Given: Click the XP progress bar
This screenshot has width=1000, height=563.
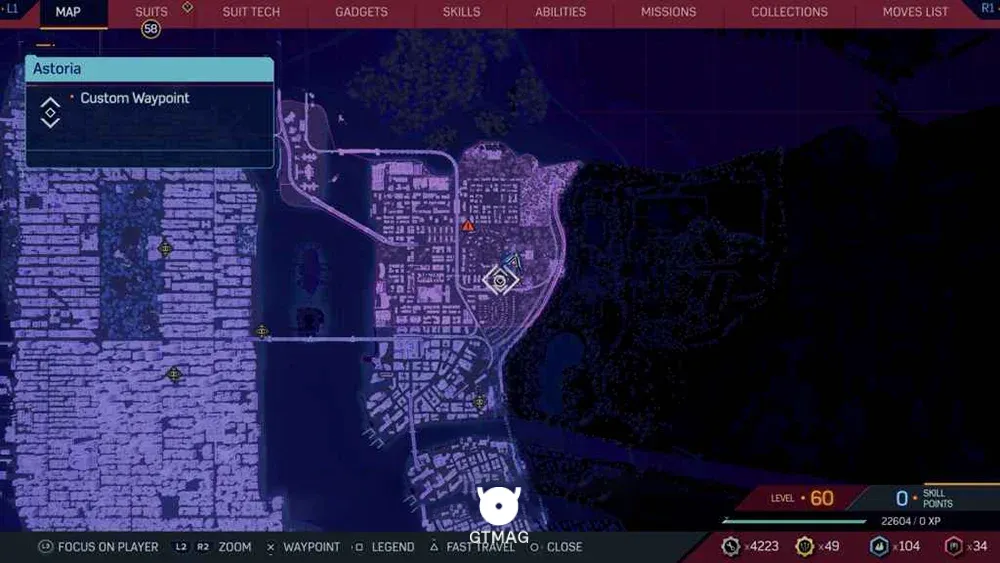Looking at the screenshot, I should tap(794, 521).
